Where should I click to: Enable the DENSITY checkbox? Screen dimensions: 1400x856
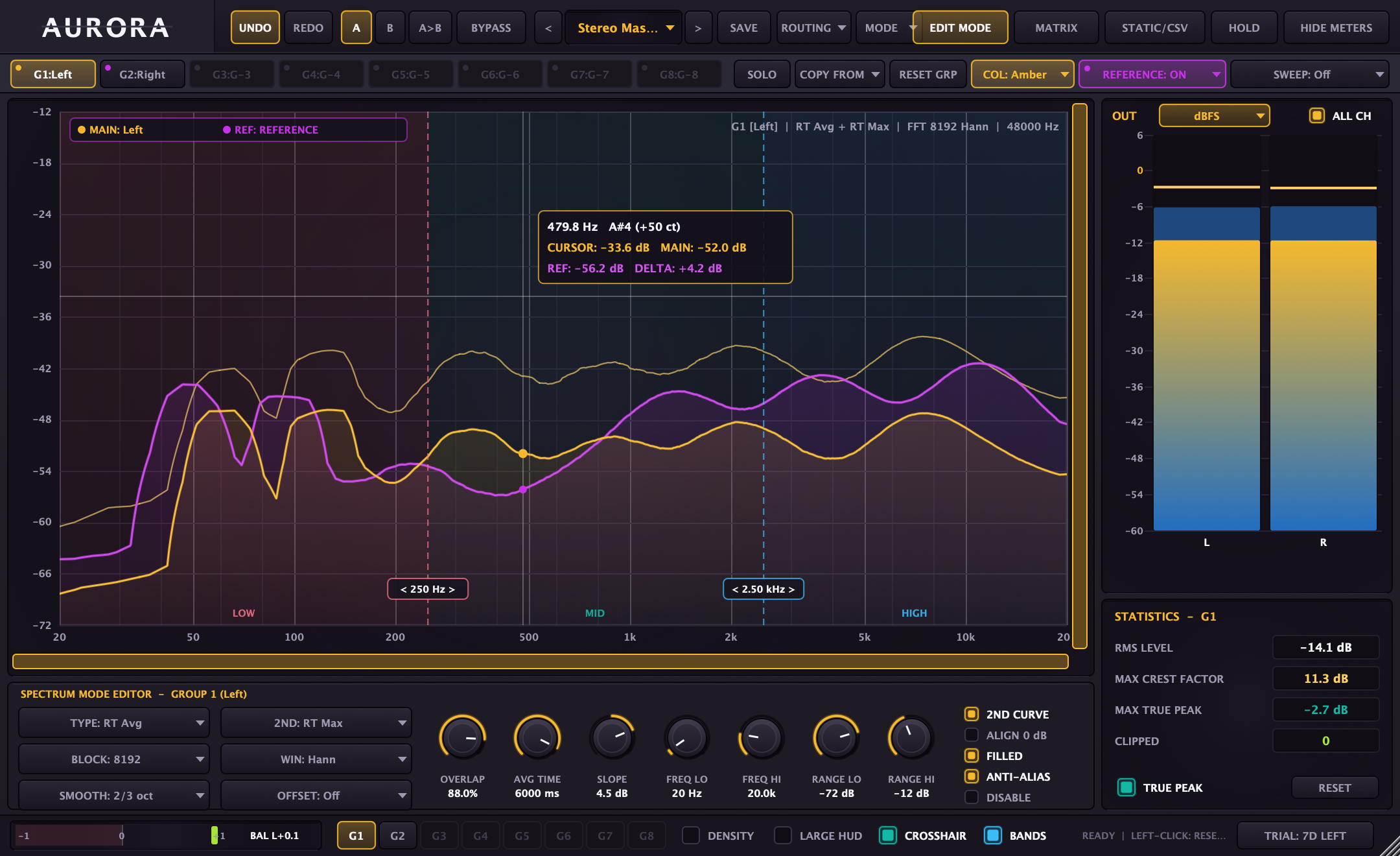coord(691,835)
